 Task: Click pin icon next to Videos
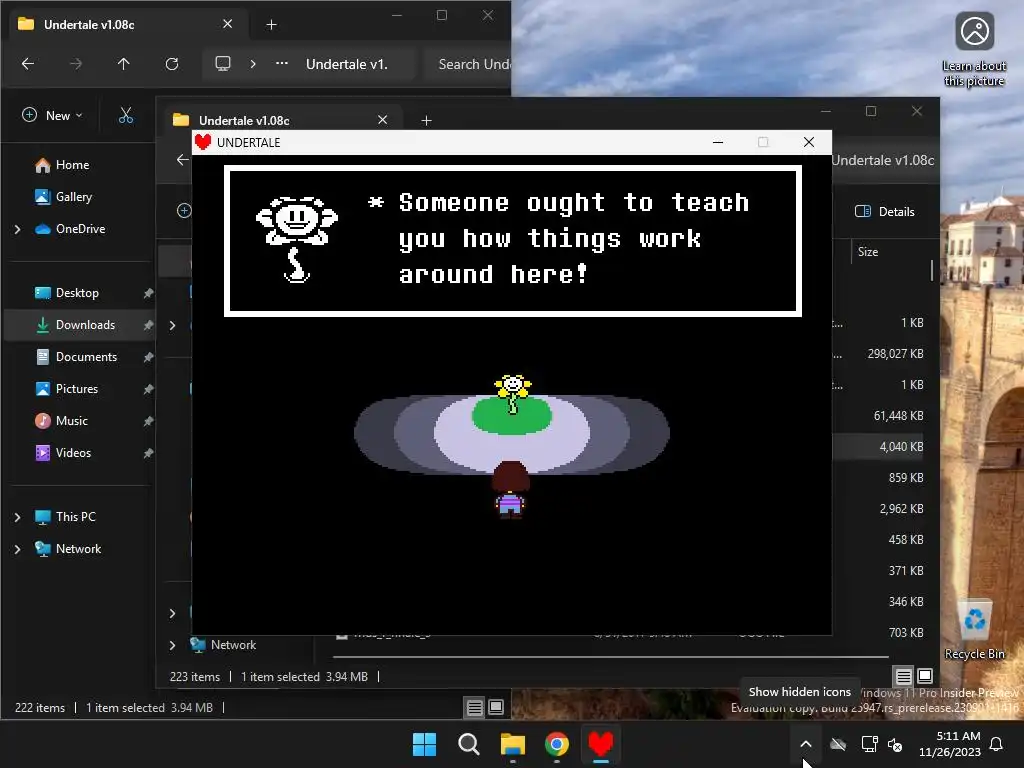tap(148, 453)
